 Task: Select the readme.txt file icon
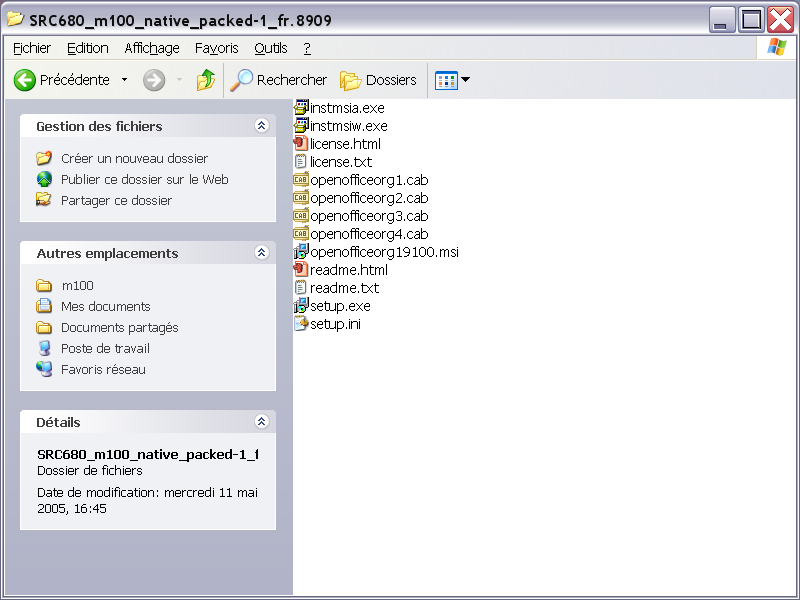[301, 288]
